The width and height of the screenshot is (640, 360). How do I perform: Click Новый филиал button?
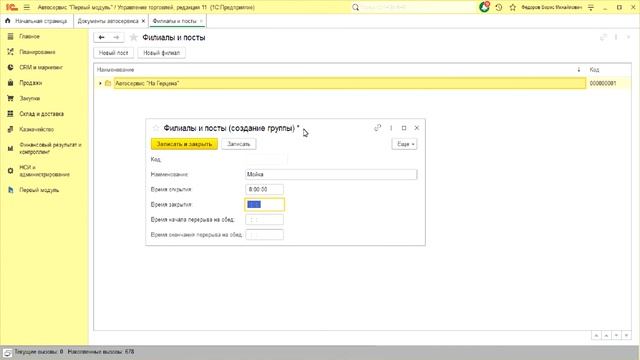pos(162,53)
